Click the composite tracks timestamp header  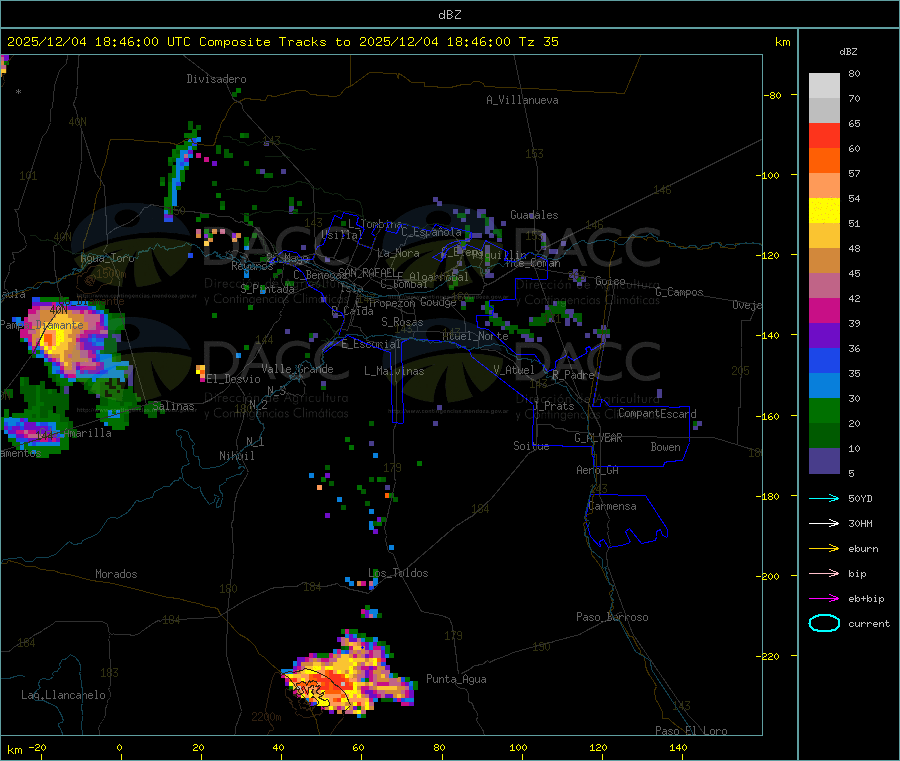282,42
